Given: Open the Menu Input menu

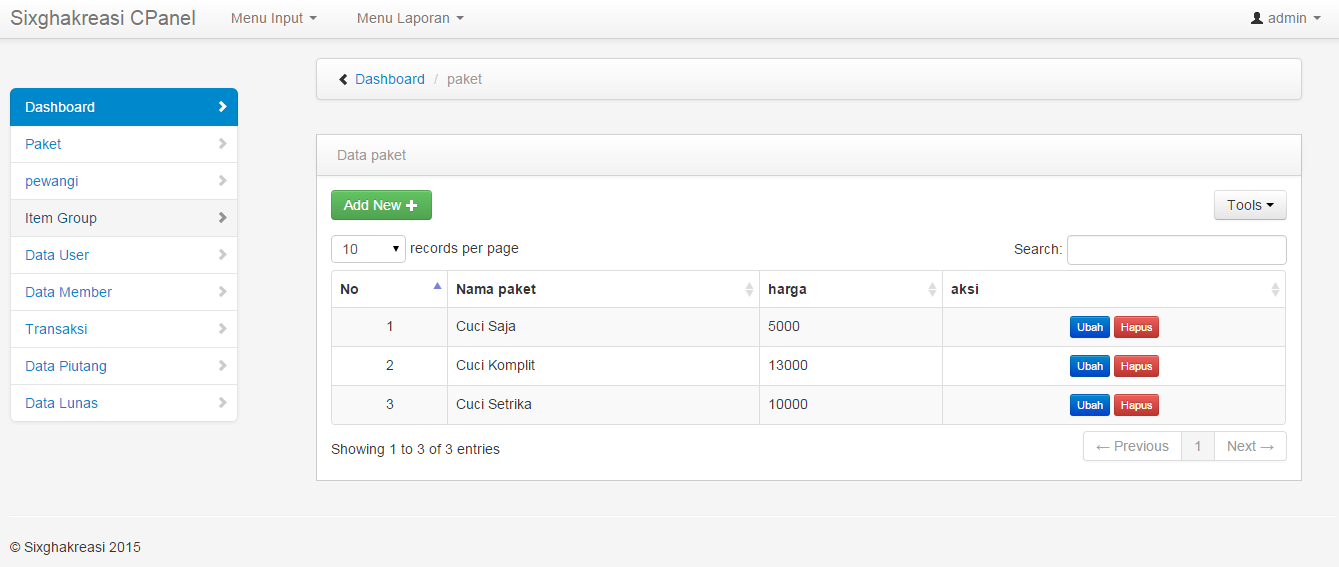Looking at the screenshot, I should [273, 18].
